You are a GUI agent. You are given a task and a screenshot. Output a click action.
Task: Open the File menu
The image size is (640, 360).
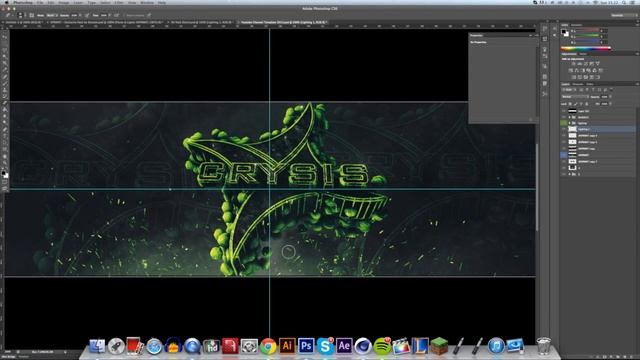pos(40,2)
